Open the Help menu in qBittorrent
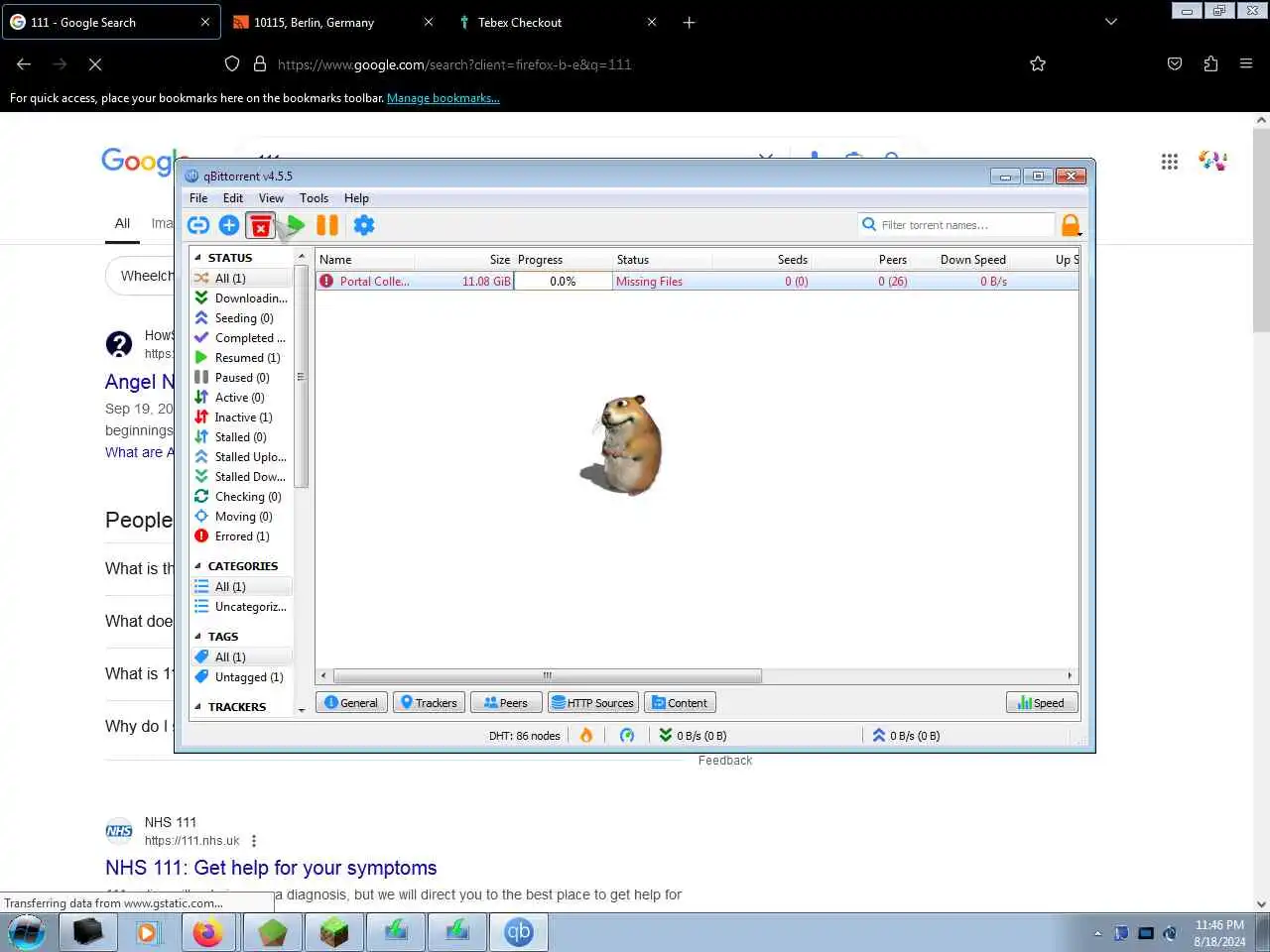Image resolution: width=1270 pixels, height=952 pixels. coord(356,198)
